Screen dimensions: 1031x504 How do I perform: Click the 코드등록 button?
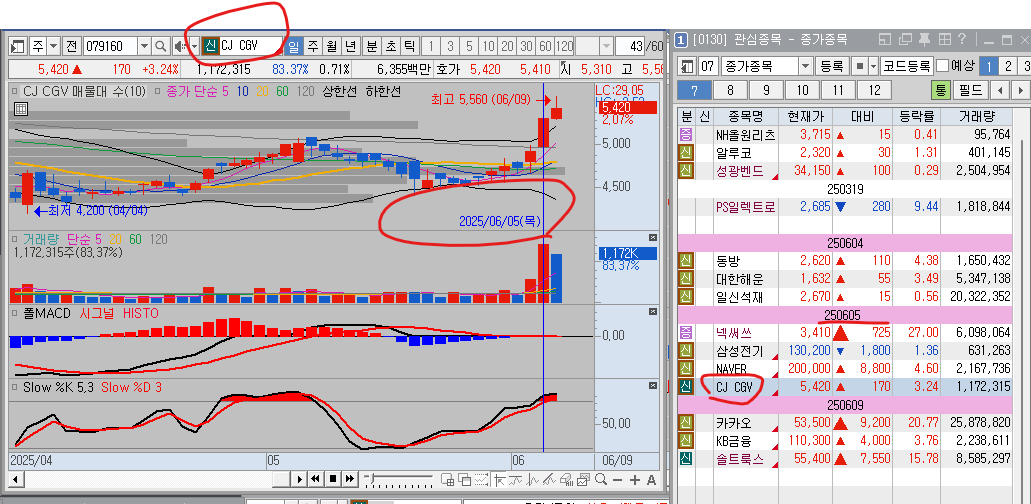tap(907, 66)
